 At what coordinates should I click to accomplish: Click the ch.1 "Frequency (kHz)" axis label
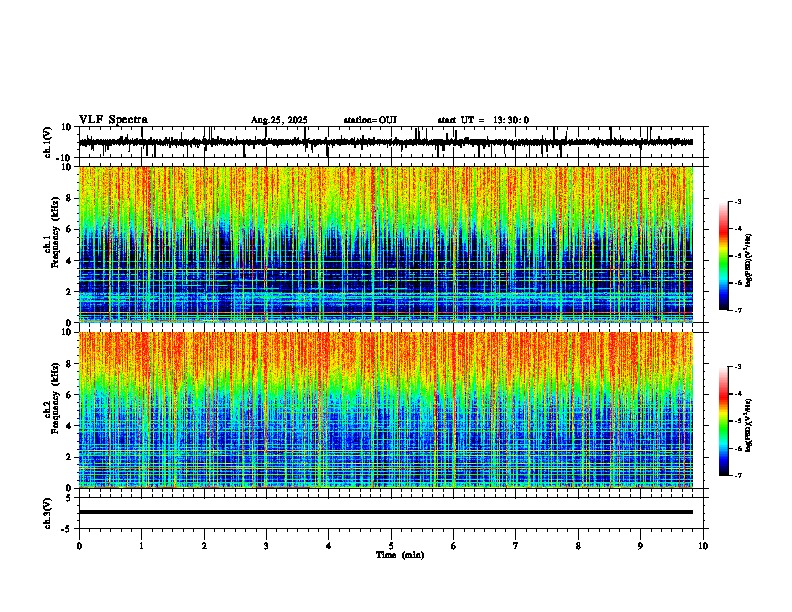click(x=57, y=233)
